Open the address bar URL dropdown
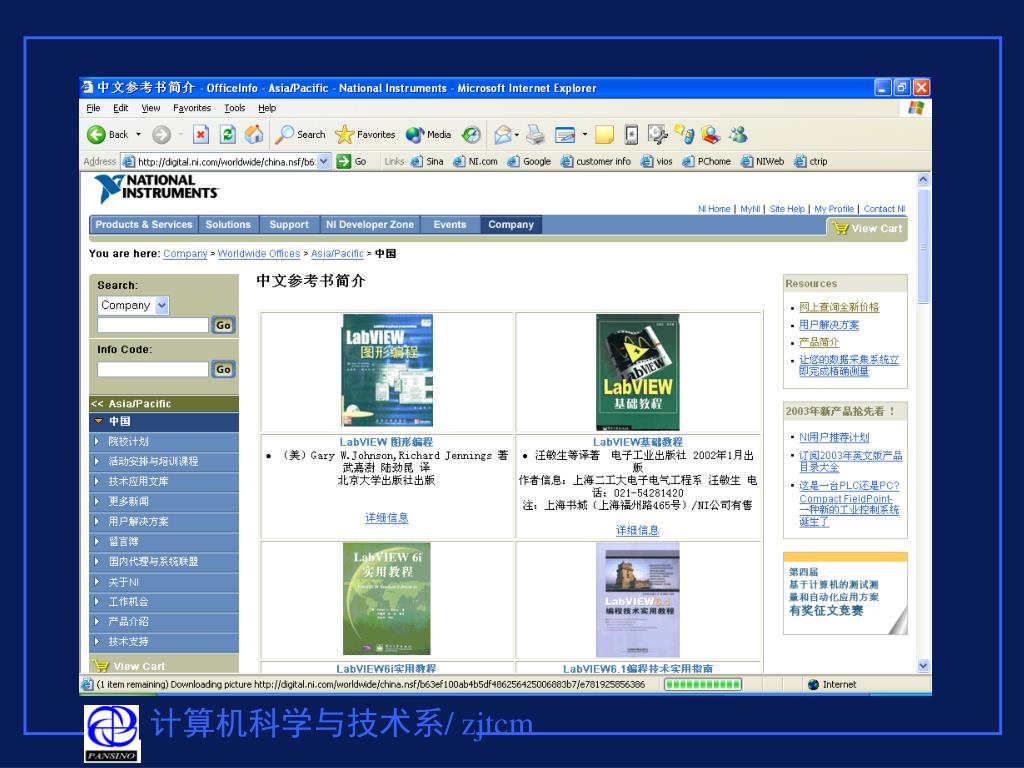This screenshot has height=768, width=1024. pos(324,161)
